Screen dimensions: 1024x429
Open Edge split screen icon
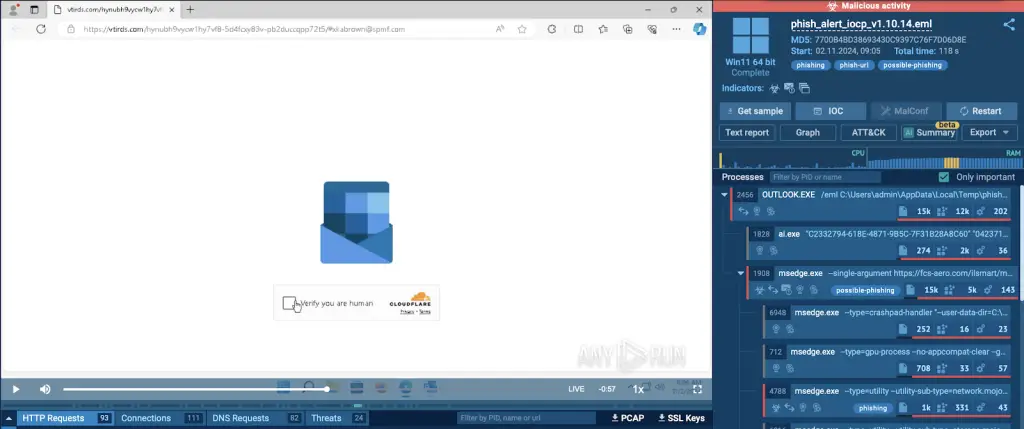pos(578,29)
